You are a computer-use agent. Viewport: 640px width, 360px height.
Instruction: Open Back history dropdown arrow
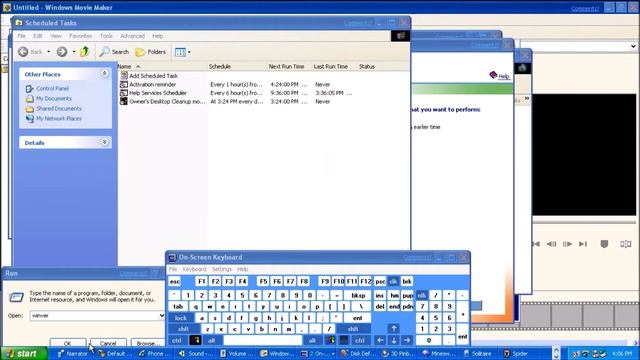(x=49, y=52)
